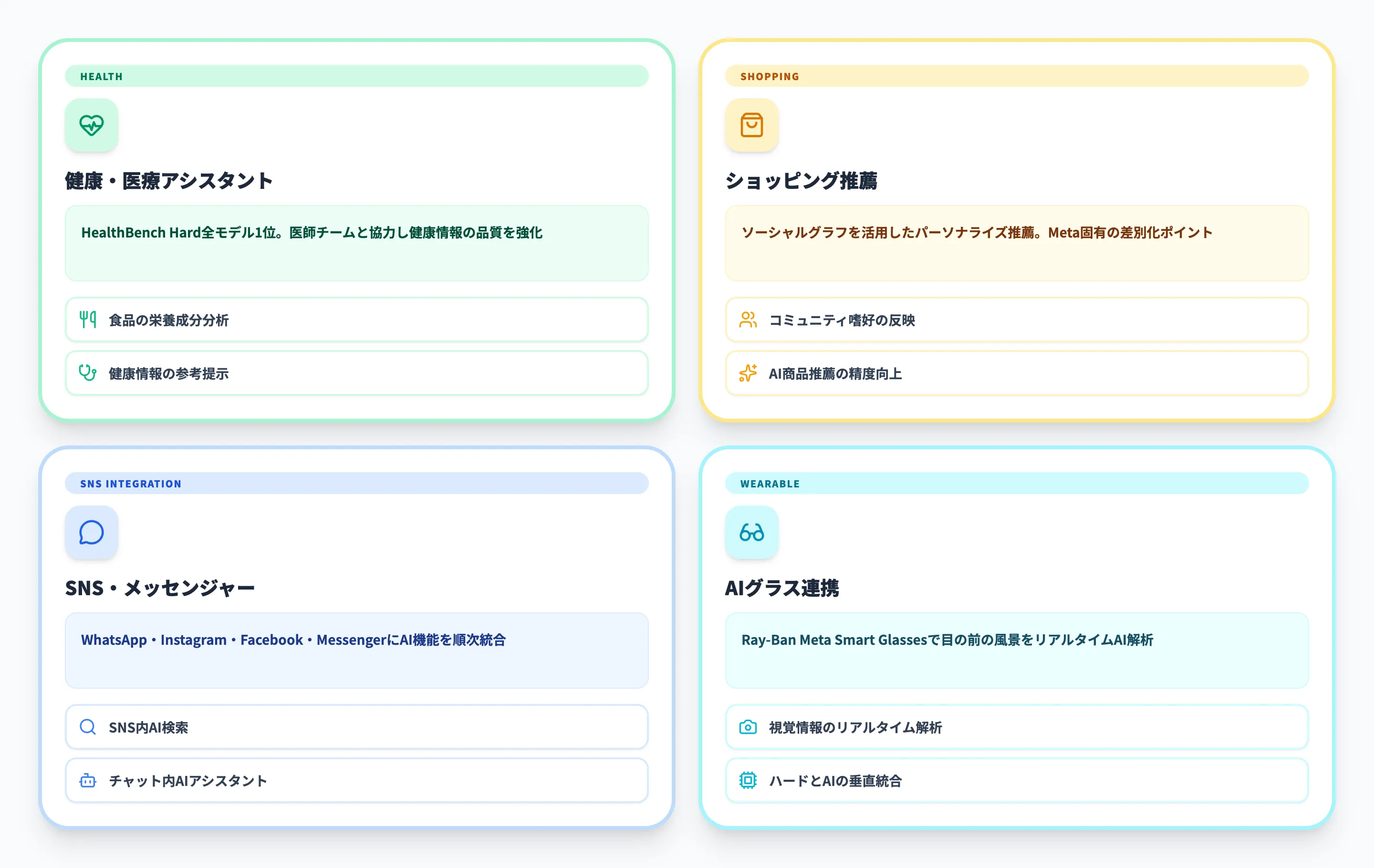Open the HEALTH category badge

102,76
